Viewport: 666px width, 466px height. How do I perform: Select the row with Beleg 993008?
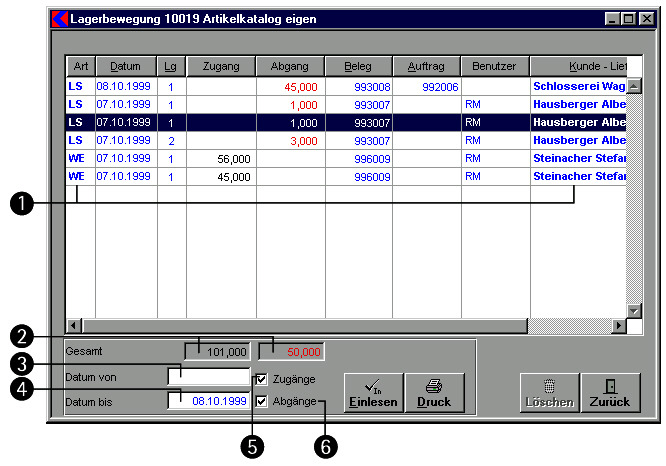pos(346,87)
